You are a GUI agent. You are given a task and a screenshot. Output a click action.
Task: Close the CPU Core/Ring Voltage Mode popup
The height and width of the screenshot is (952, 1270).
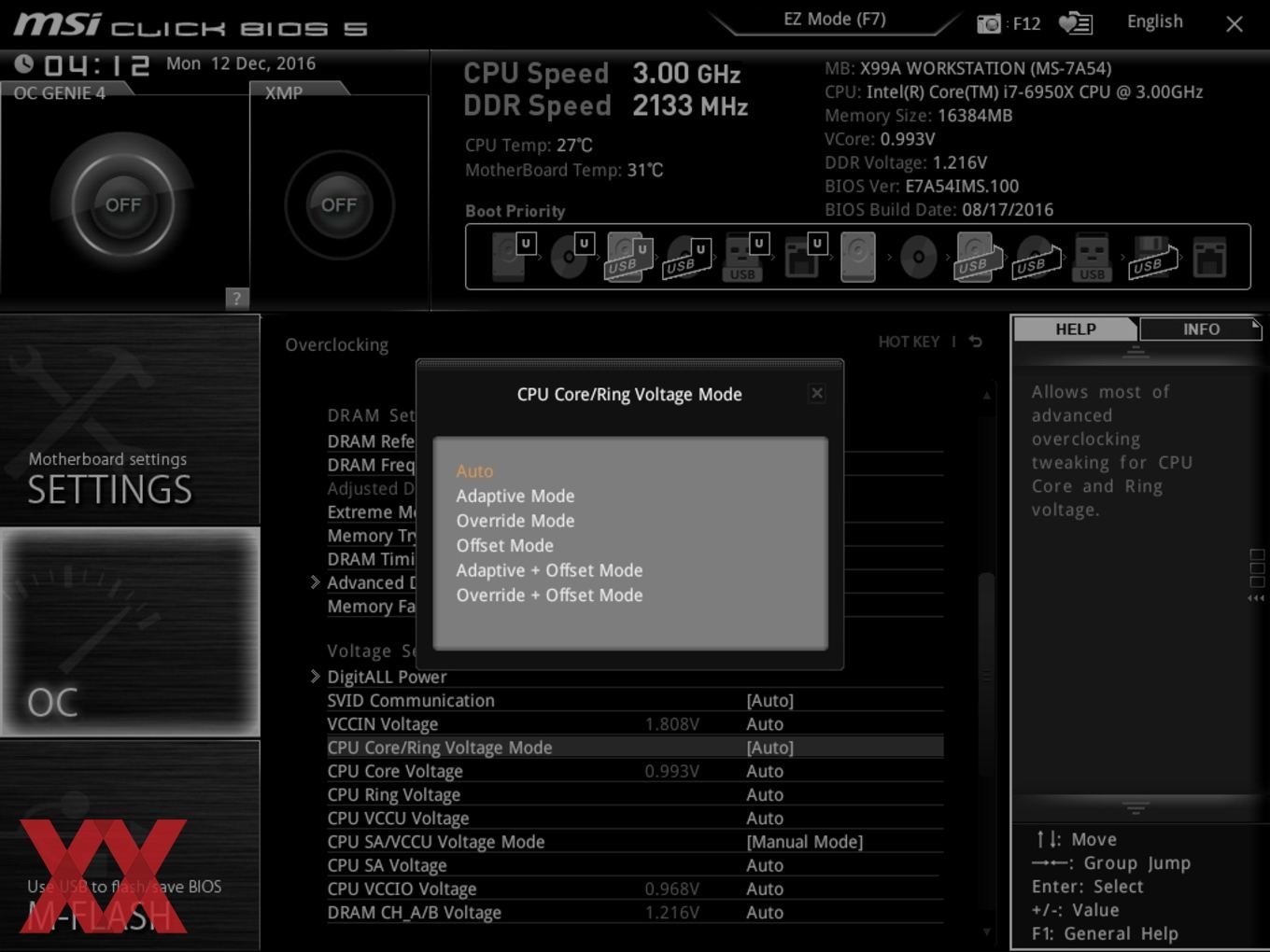pyautogui.click(x=817, y=393)
